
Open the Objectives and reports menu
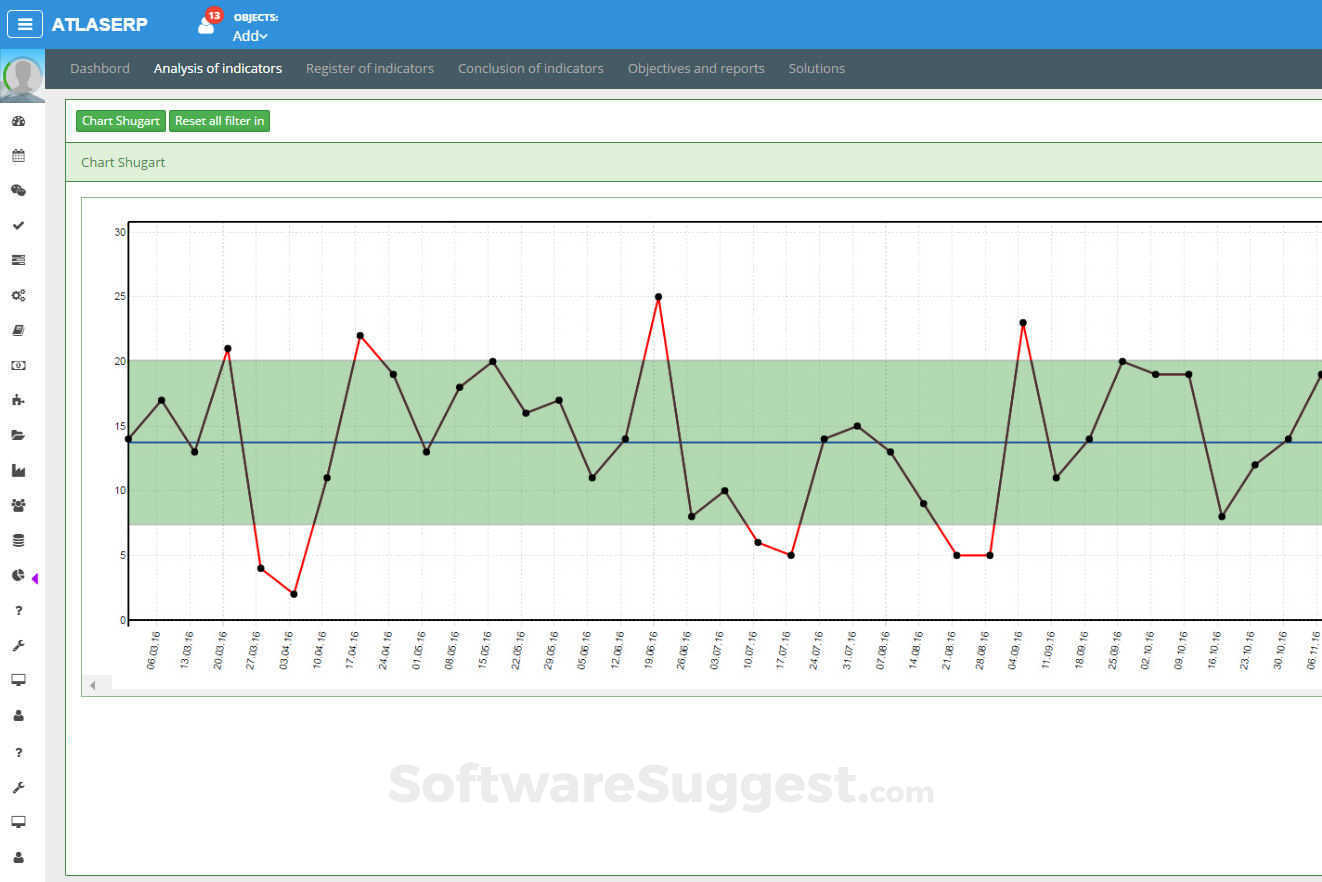pos(696,68)
